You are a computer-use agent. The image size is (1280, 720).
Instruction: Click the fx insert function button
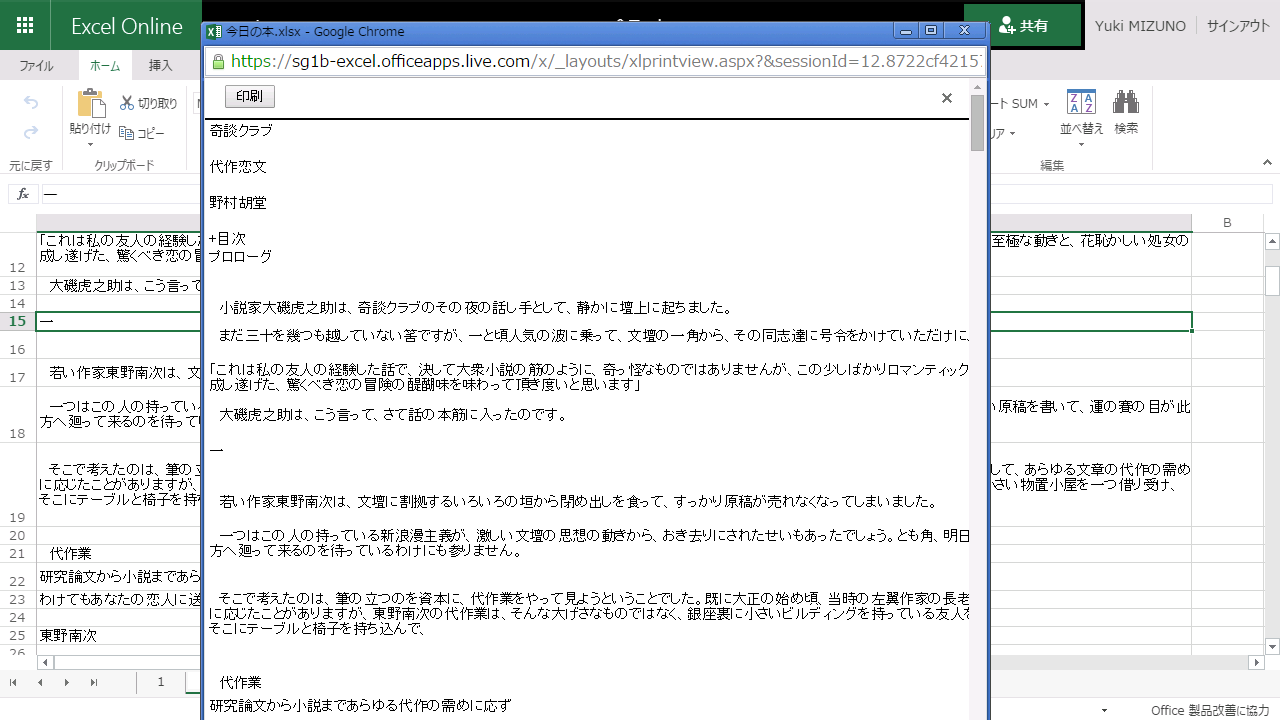tap(23, 194)
